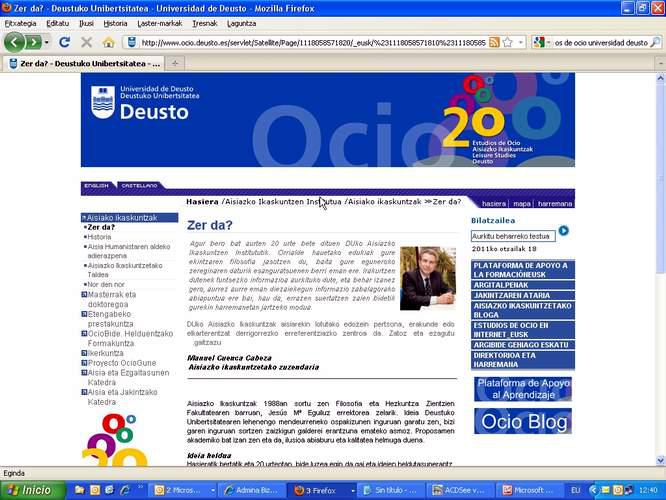The height and width of the screenshot is (500, 666).
Task: Click in the URL address field
Action: point(313,42)
